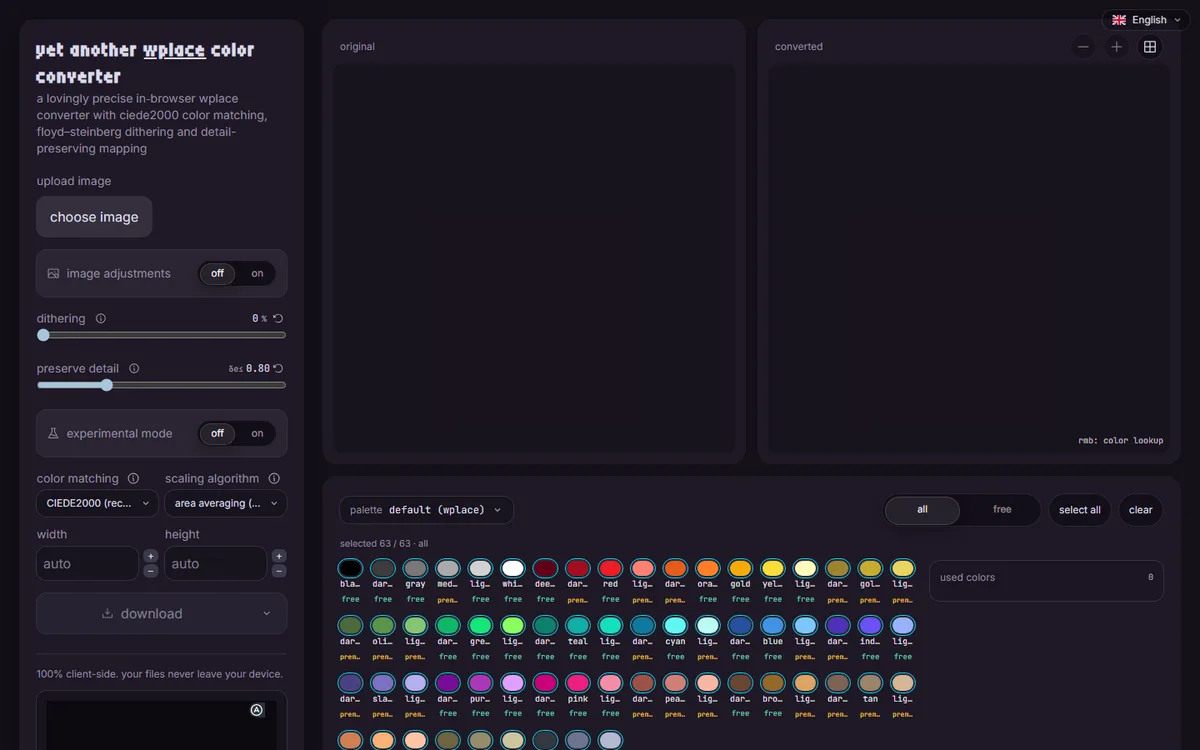The width and height of the screenshot is (1200, 750).
Task: Toggle the red color swatch
Action: click(610, 568)
